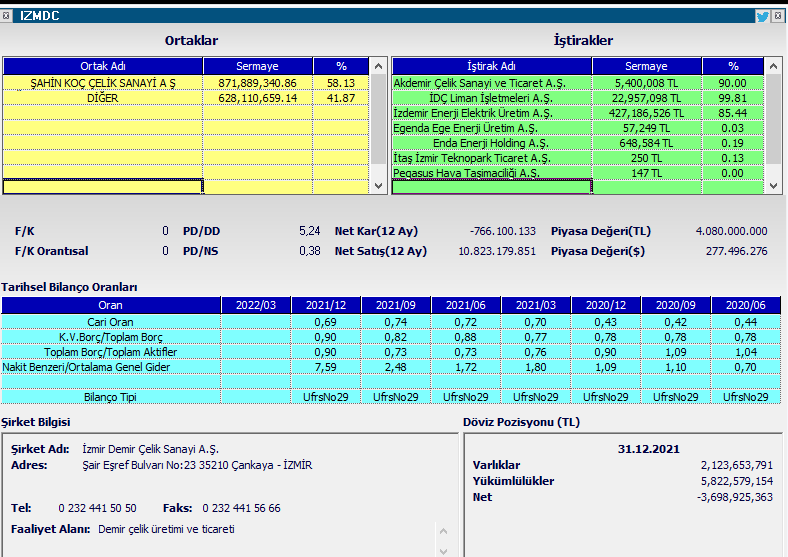This screenshot has width=788, height=557.
Task: Click up arrow beside Faaliyet Alanı field
Action: 443,531
